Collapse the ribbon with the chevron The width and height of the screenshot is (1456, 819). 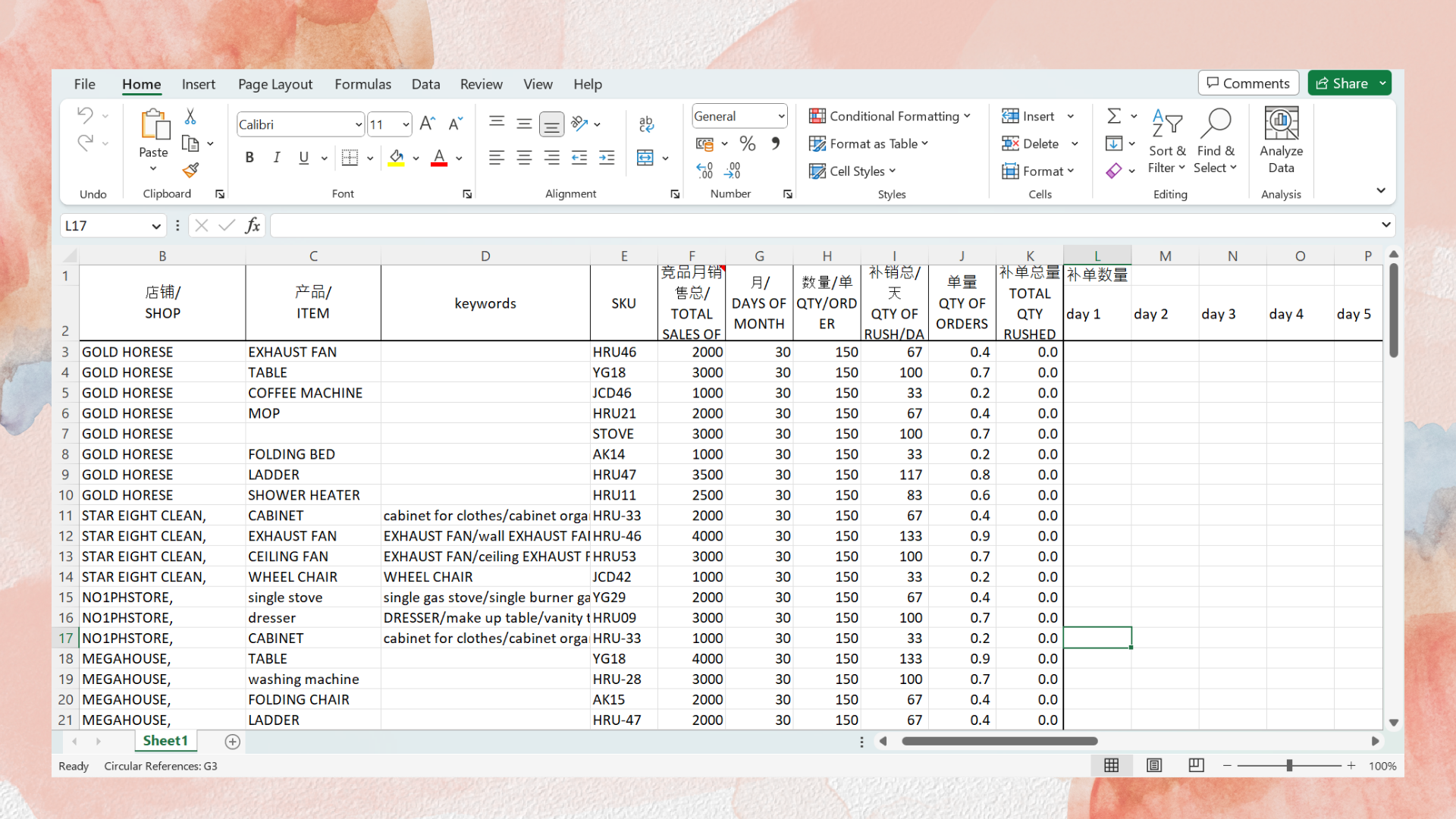1381,190
